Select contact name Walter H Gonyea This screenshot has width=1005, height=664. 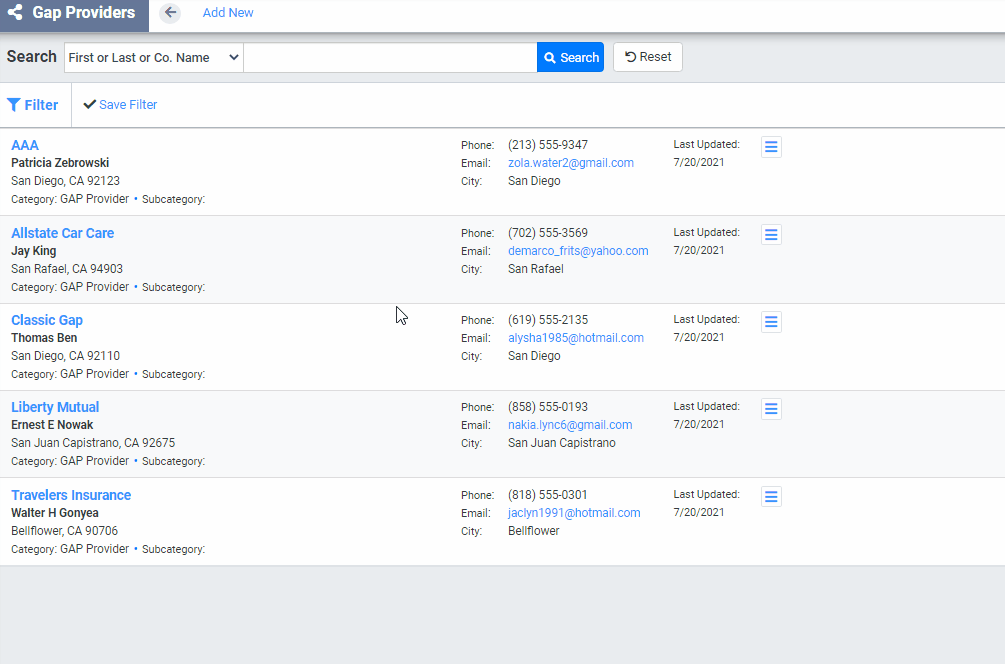[55, 513]
